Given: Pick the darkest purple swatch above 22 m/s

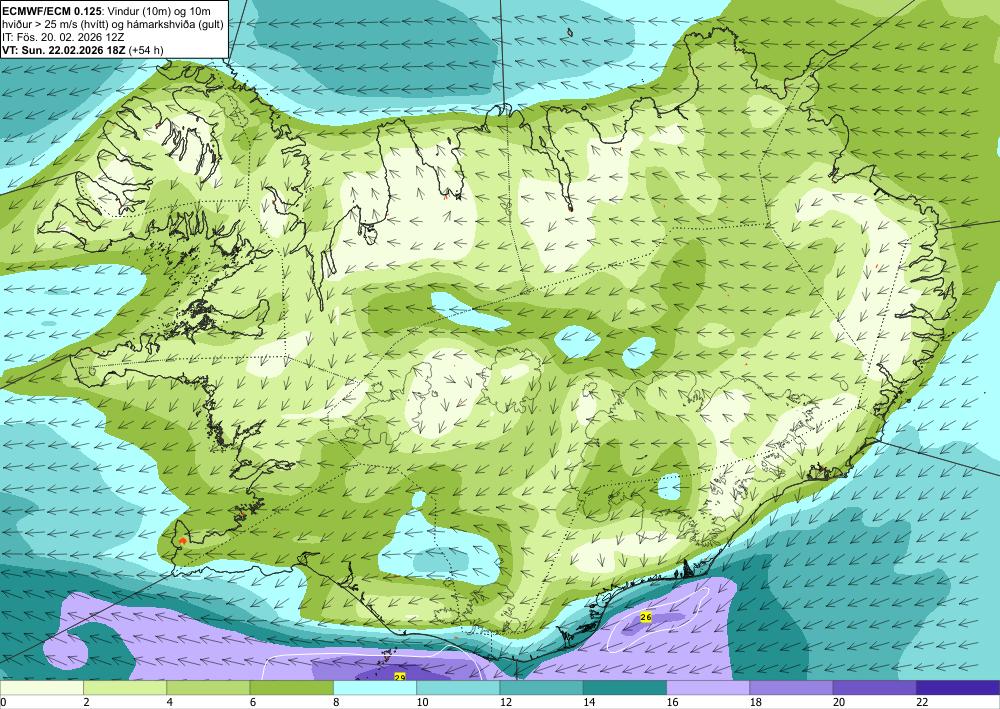Looking at the screenshot, I should 958,688.
